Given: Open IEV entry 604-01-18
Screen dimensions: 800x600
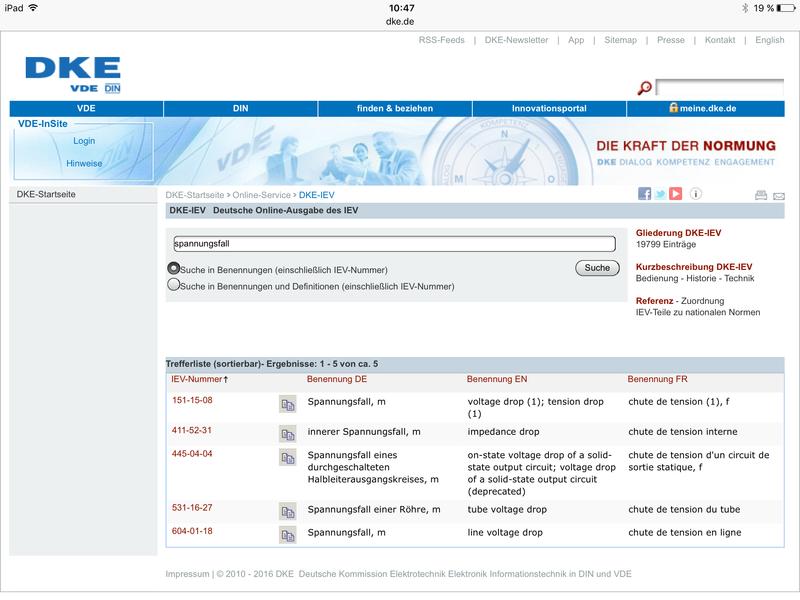Looking at the screenshot, I should (192, 532).
